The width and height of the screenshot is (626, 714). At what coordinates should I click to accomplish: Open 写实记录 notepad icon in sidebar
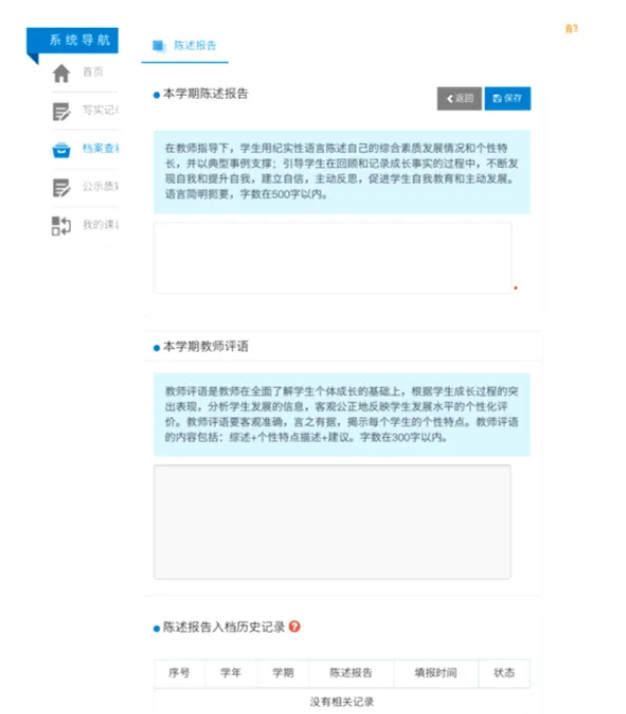tap(62, 111)
